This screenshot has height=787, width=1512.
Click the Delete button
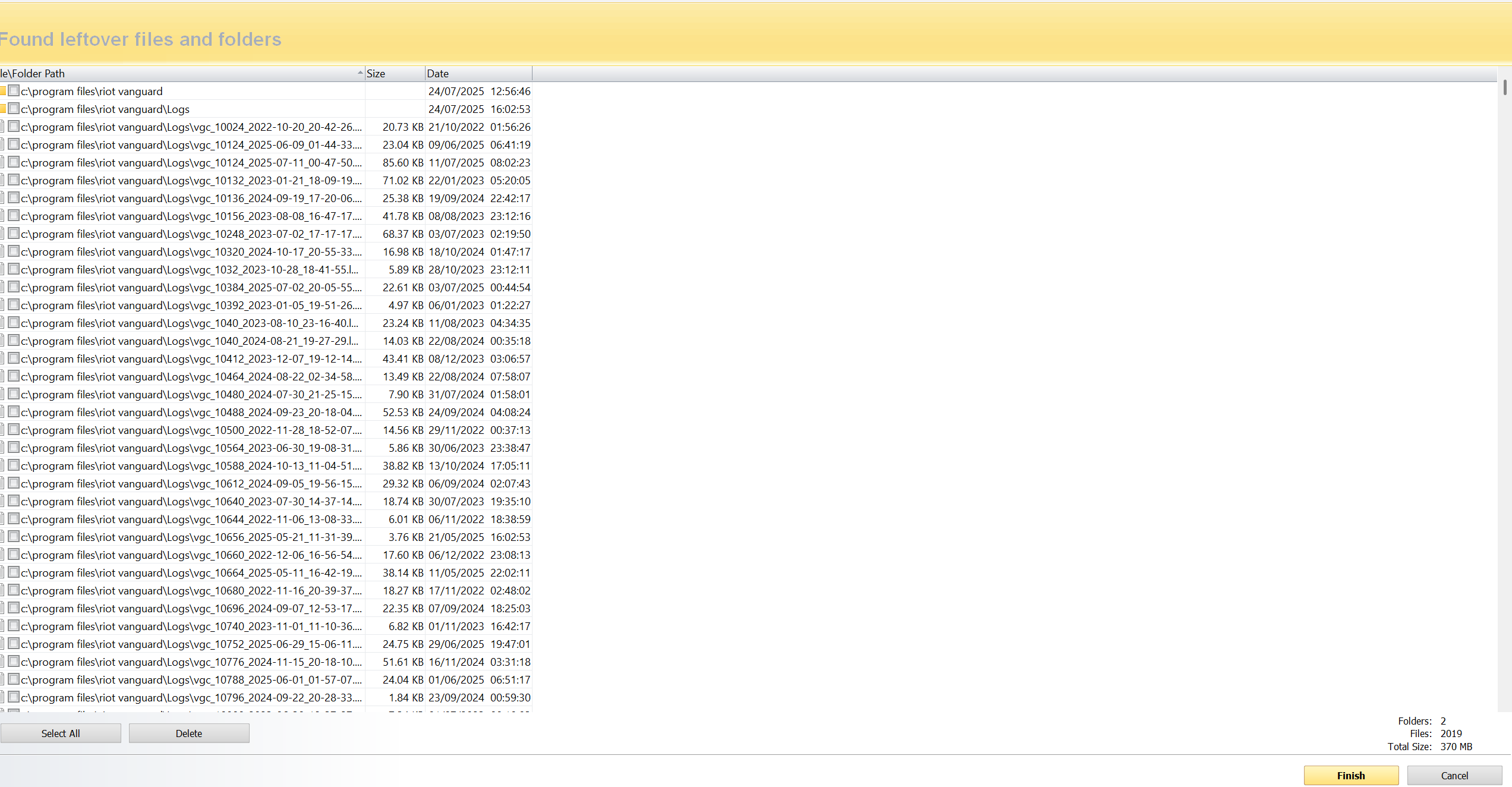pyautogui.click(x=189, y=734)
